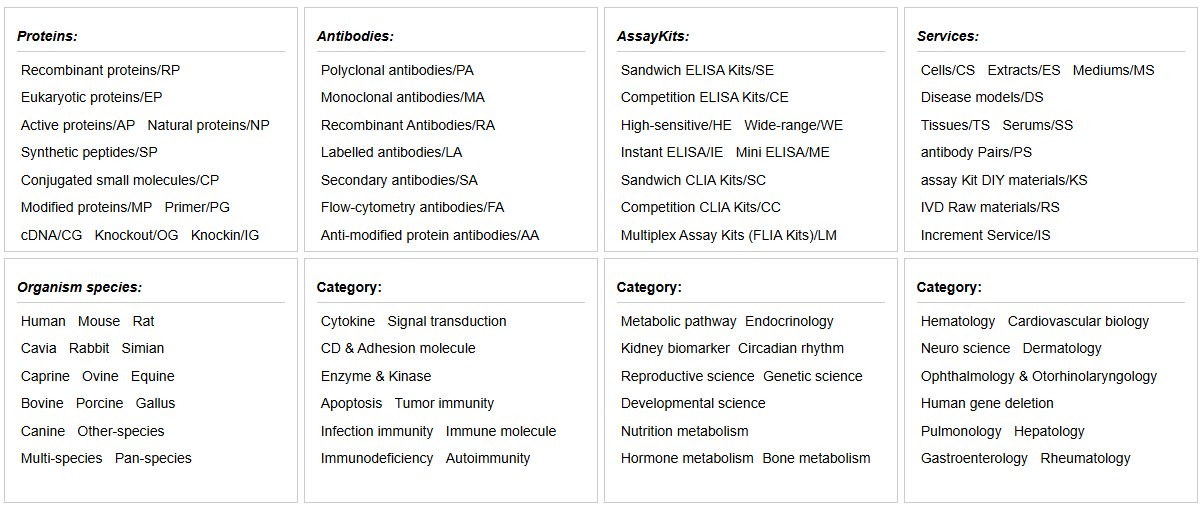Choose Porcine from organism species
Viewport: 1203px width, 507px height.
(99, 403)
